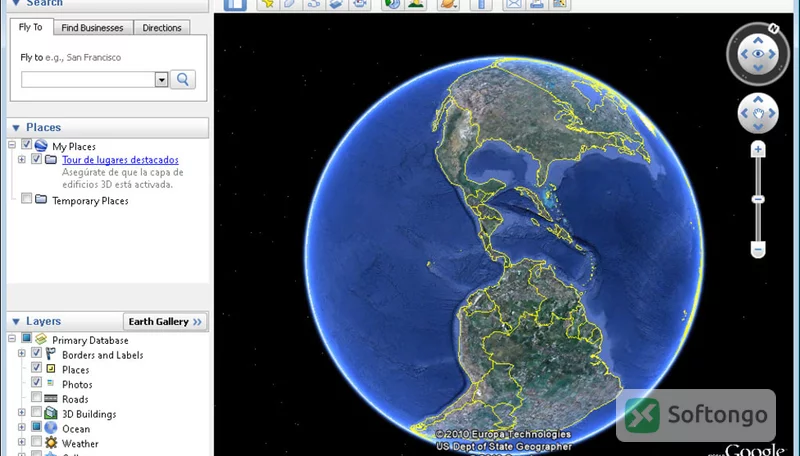Enable the Weather layer
800x456 pixels.
click(36, 441)
